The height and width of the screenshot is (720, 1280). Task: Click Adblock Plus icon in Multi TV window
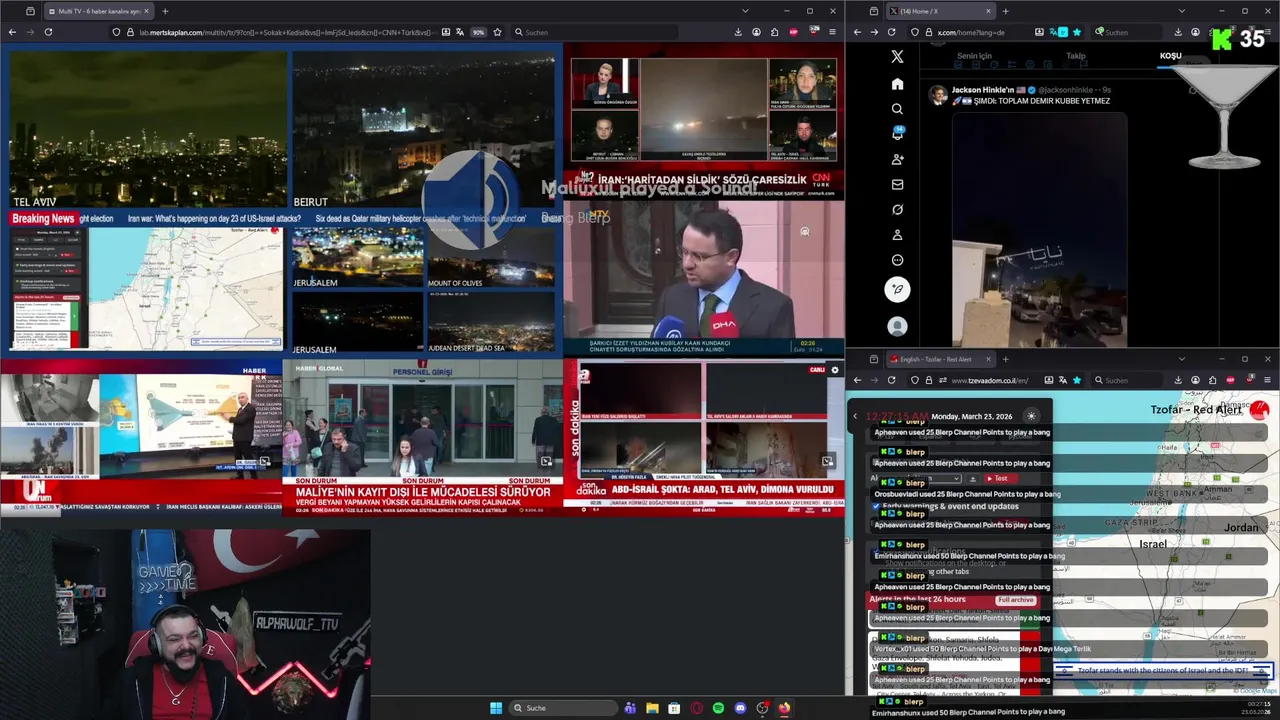[795, 32]
